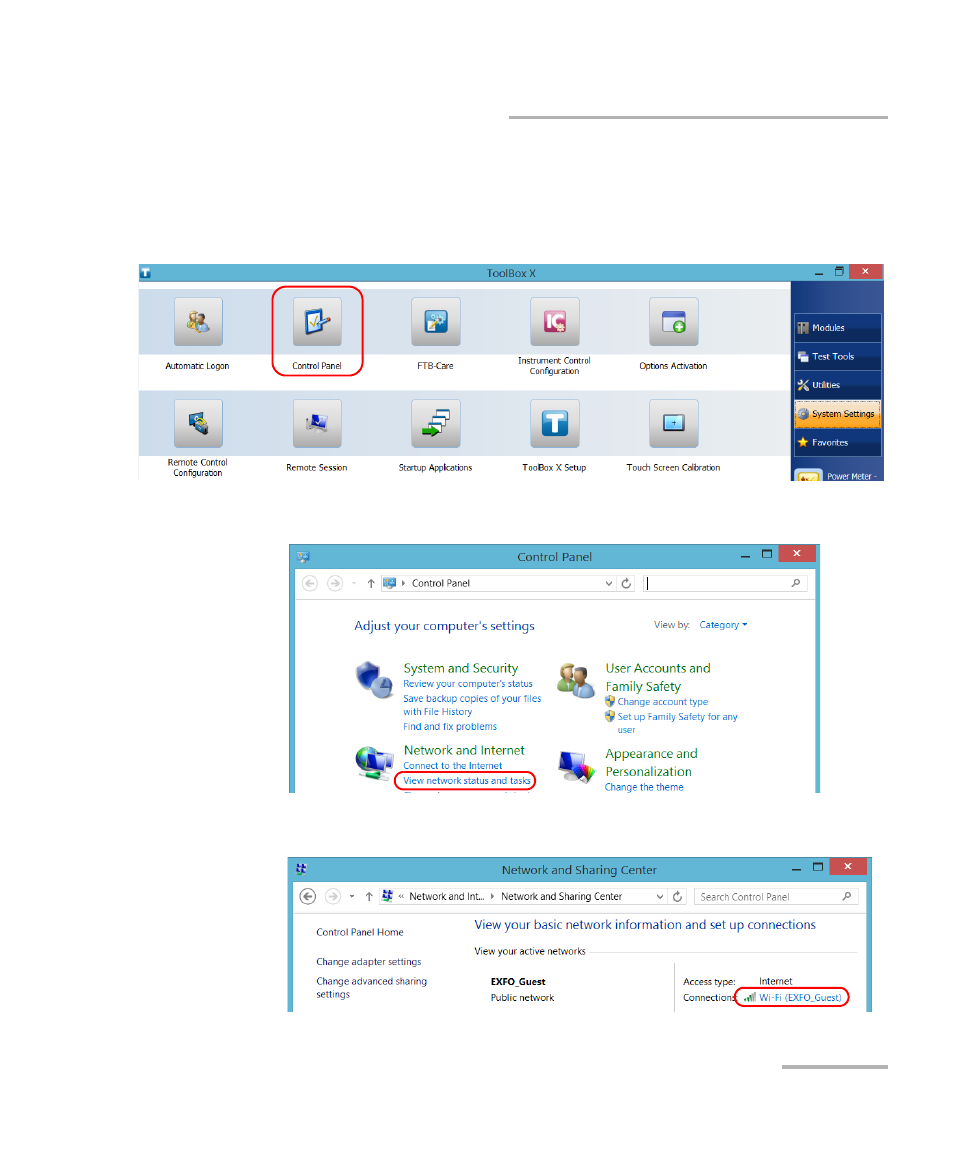Refresh the Control Panel window
The width and height of the screenshot is (954, 1158).
626,583
